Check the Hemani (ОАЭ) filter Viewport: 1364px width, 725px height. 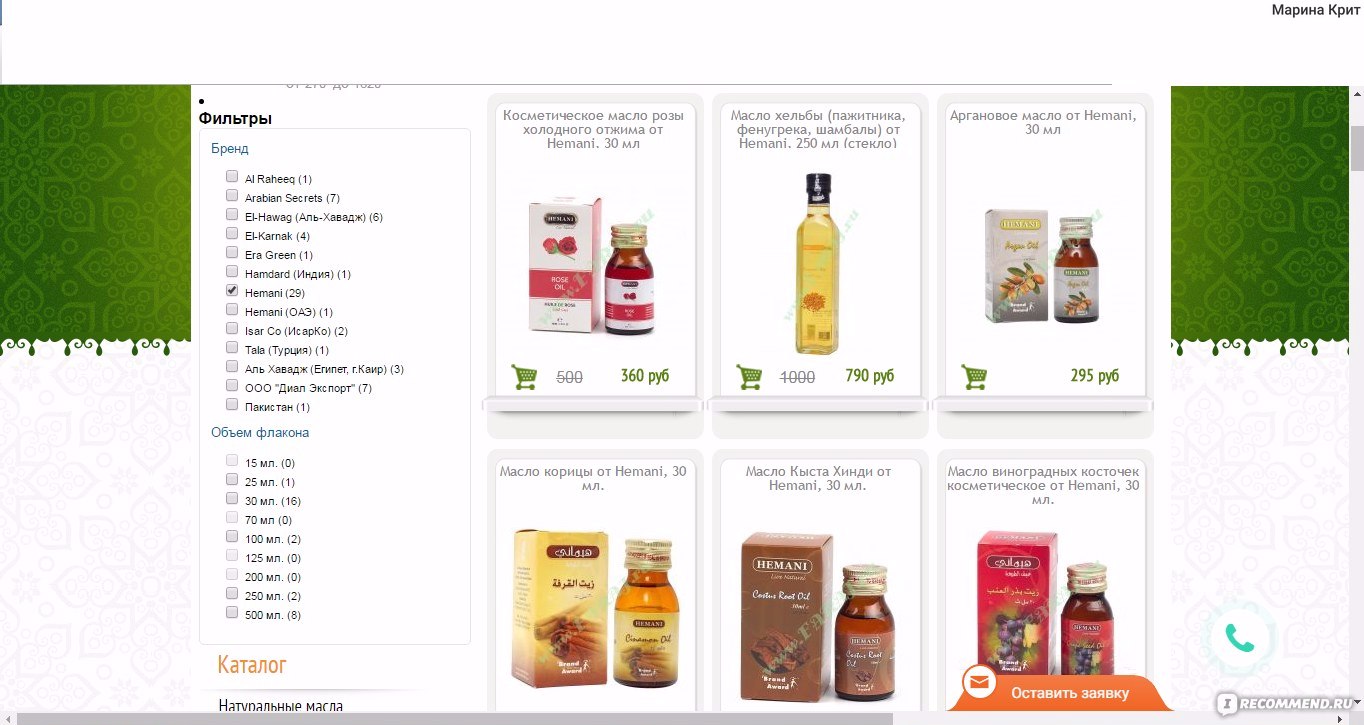tap(232, 311)
